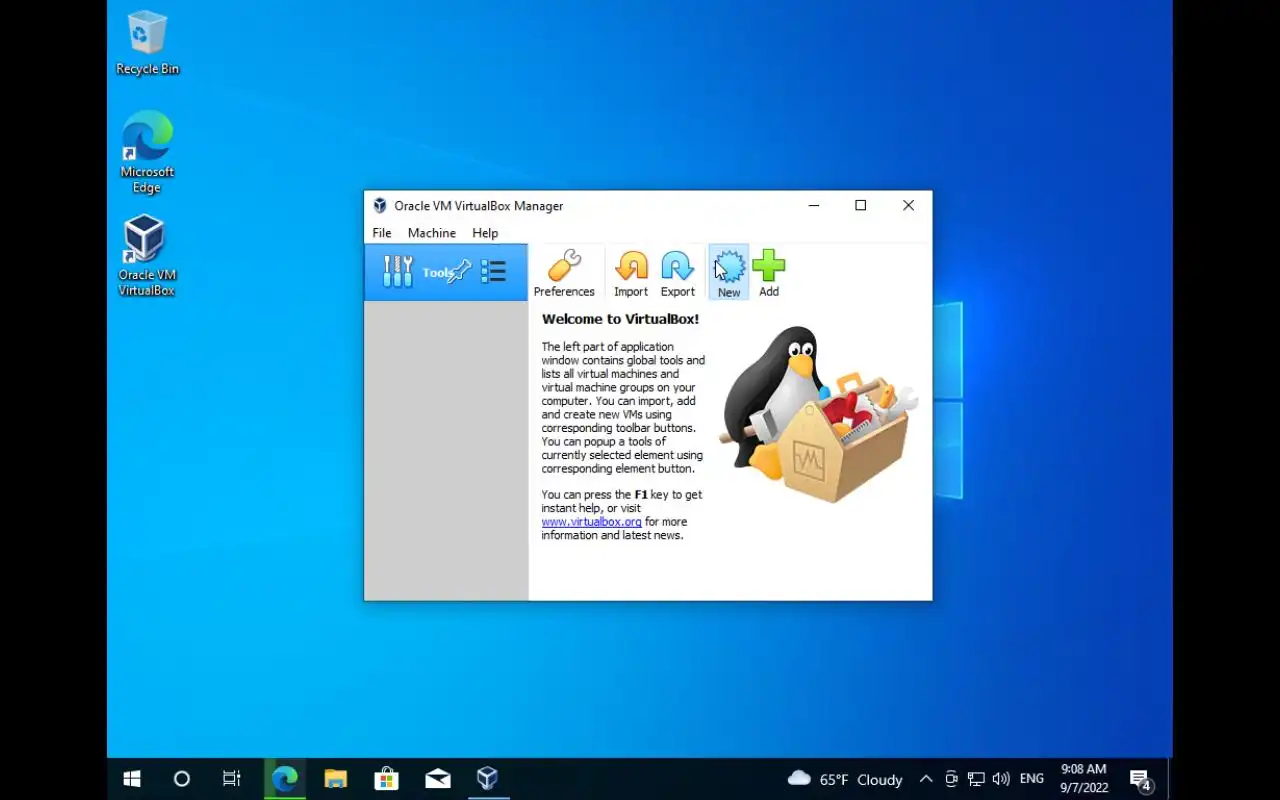Open the volume speaker tray icon
The height and width of the screenshot is (800, 1280).
click(1001, 779)
